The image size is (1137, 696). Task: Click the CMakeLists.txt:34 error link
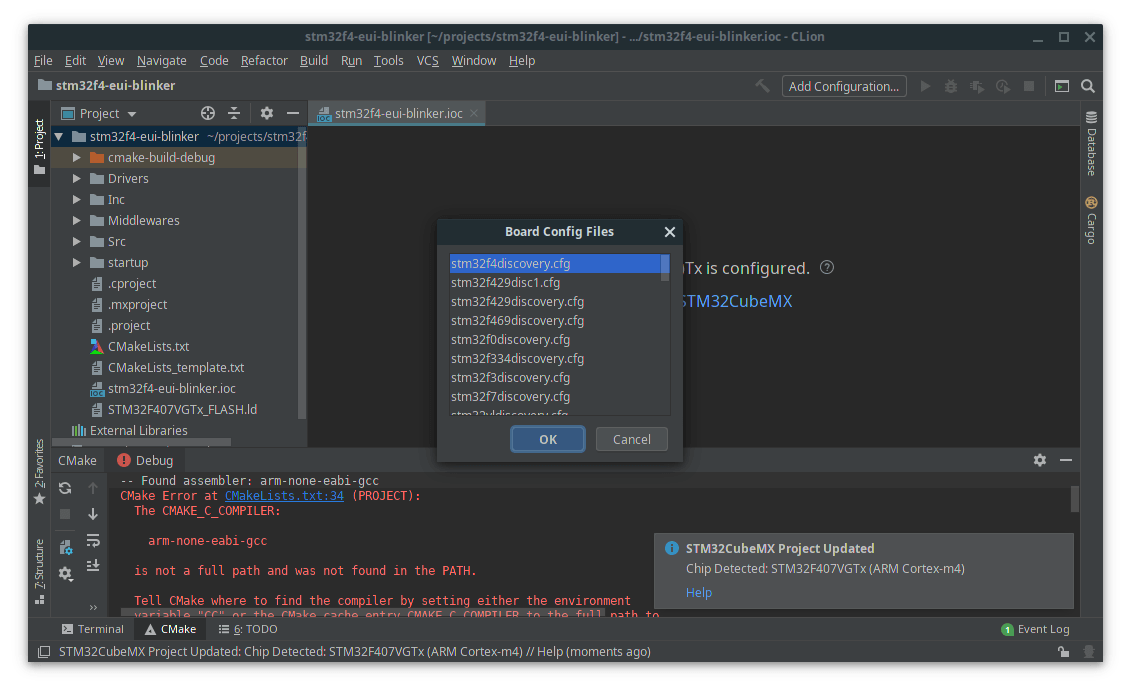tap(284, 496)
